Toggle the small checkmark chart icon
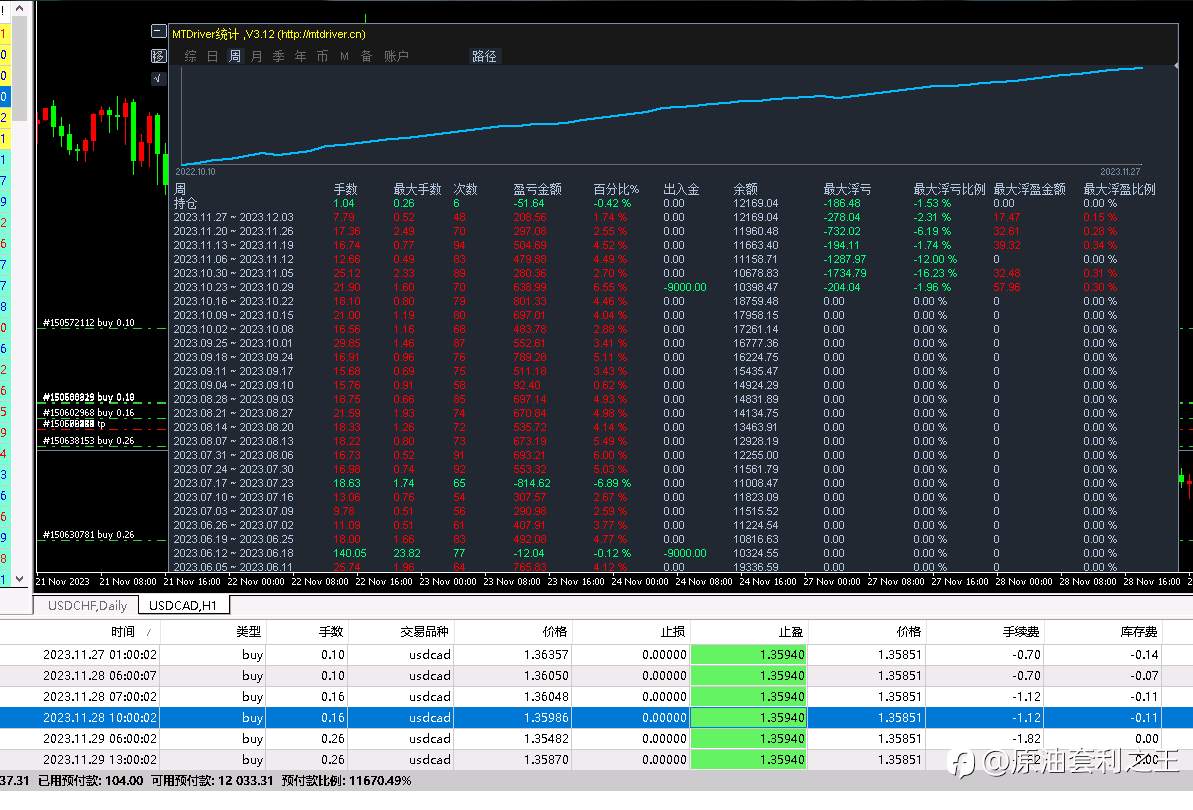The image size is (1193, 810). 158,78
